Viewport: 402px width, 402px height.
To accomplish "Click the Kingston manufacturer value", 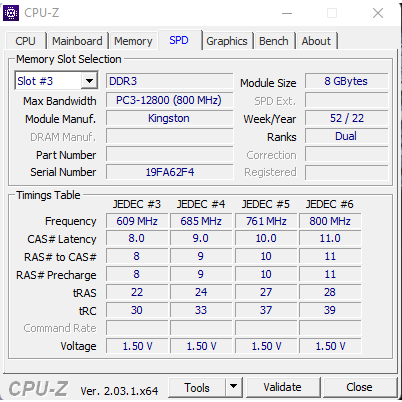I will click(x=169, y=118).
